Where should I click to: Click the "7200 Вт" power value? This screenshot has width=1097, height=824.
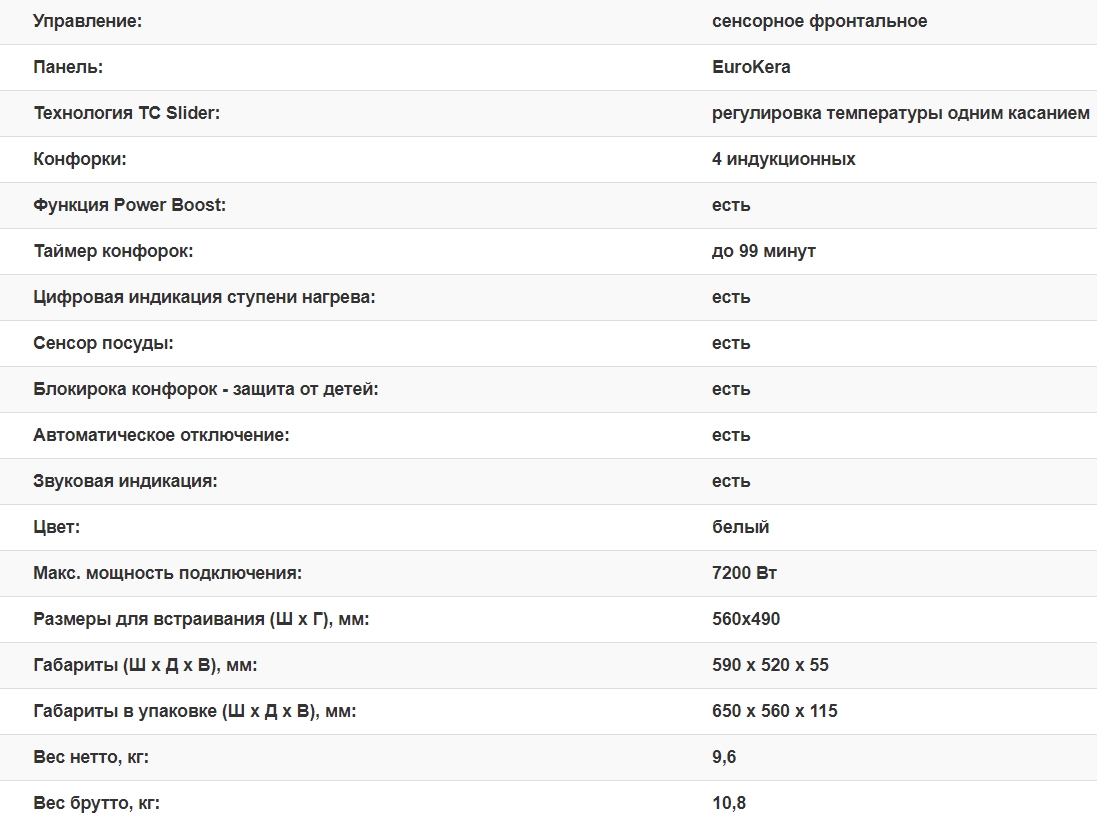(744, 573)
